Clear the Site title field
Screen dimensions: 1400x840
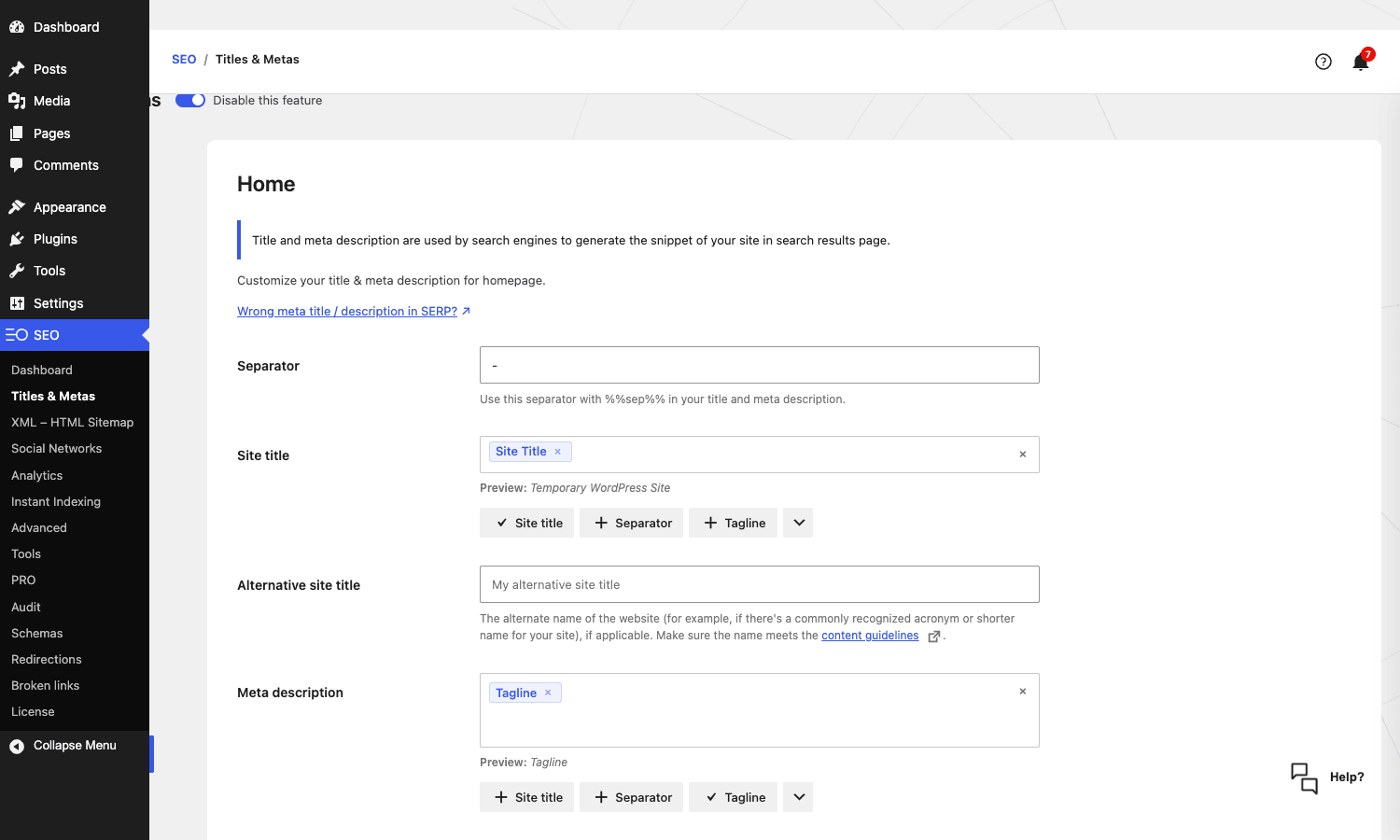click(1023, 455)
